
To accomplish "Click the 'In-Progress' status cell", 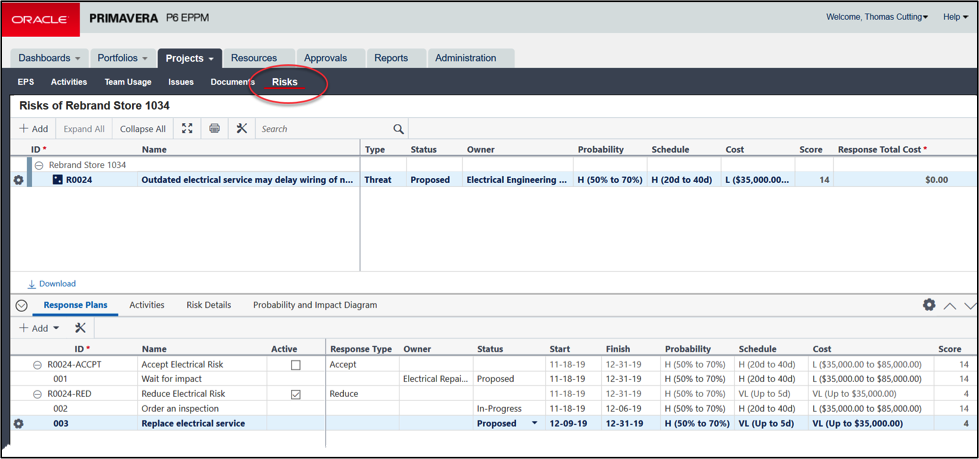I will point(499,408).
